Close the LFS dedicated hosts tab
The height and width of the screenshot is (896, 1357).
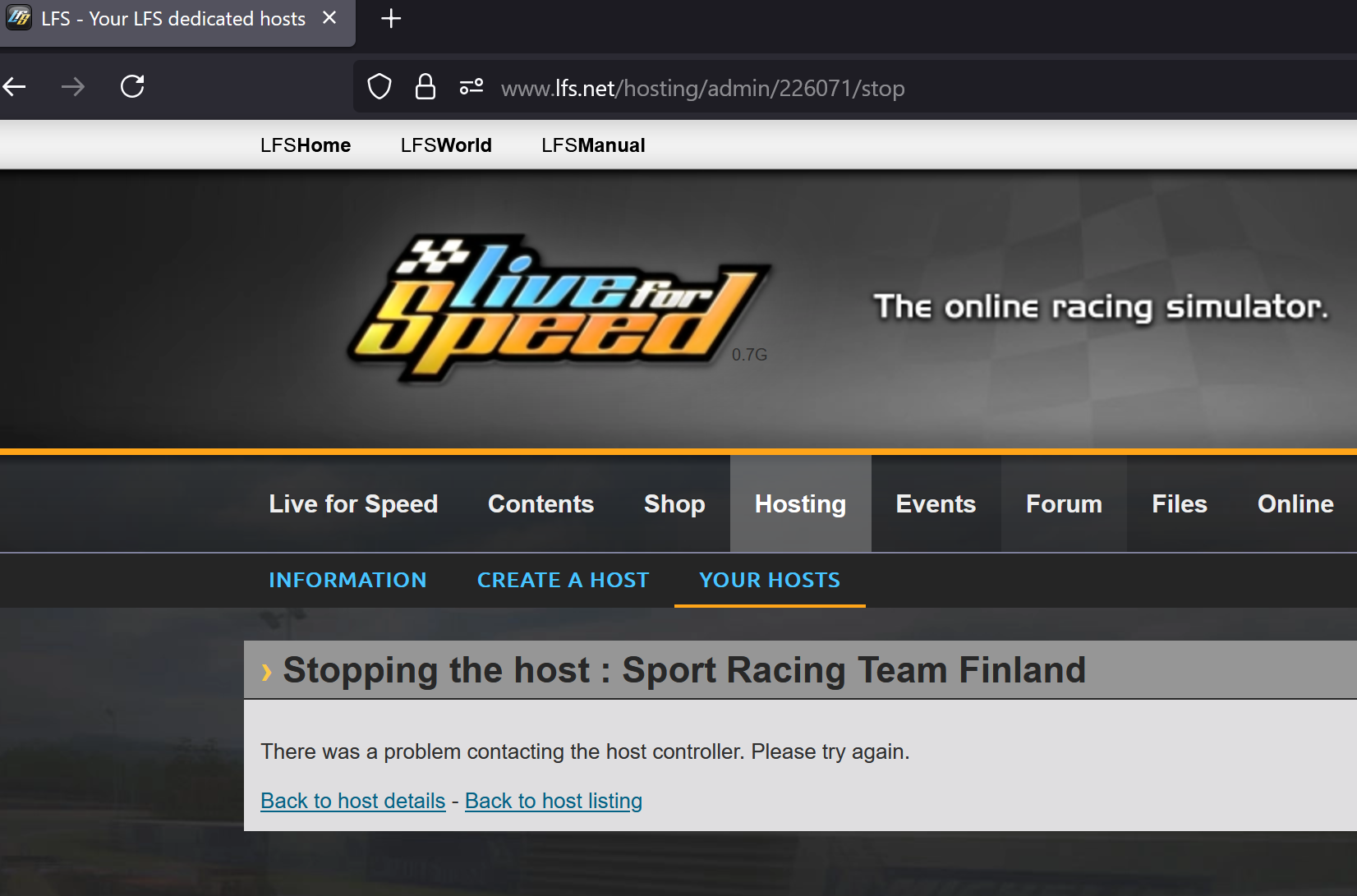tap(329, 18)
